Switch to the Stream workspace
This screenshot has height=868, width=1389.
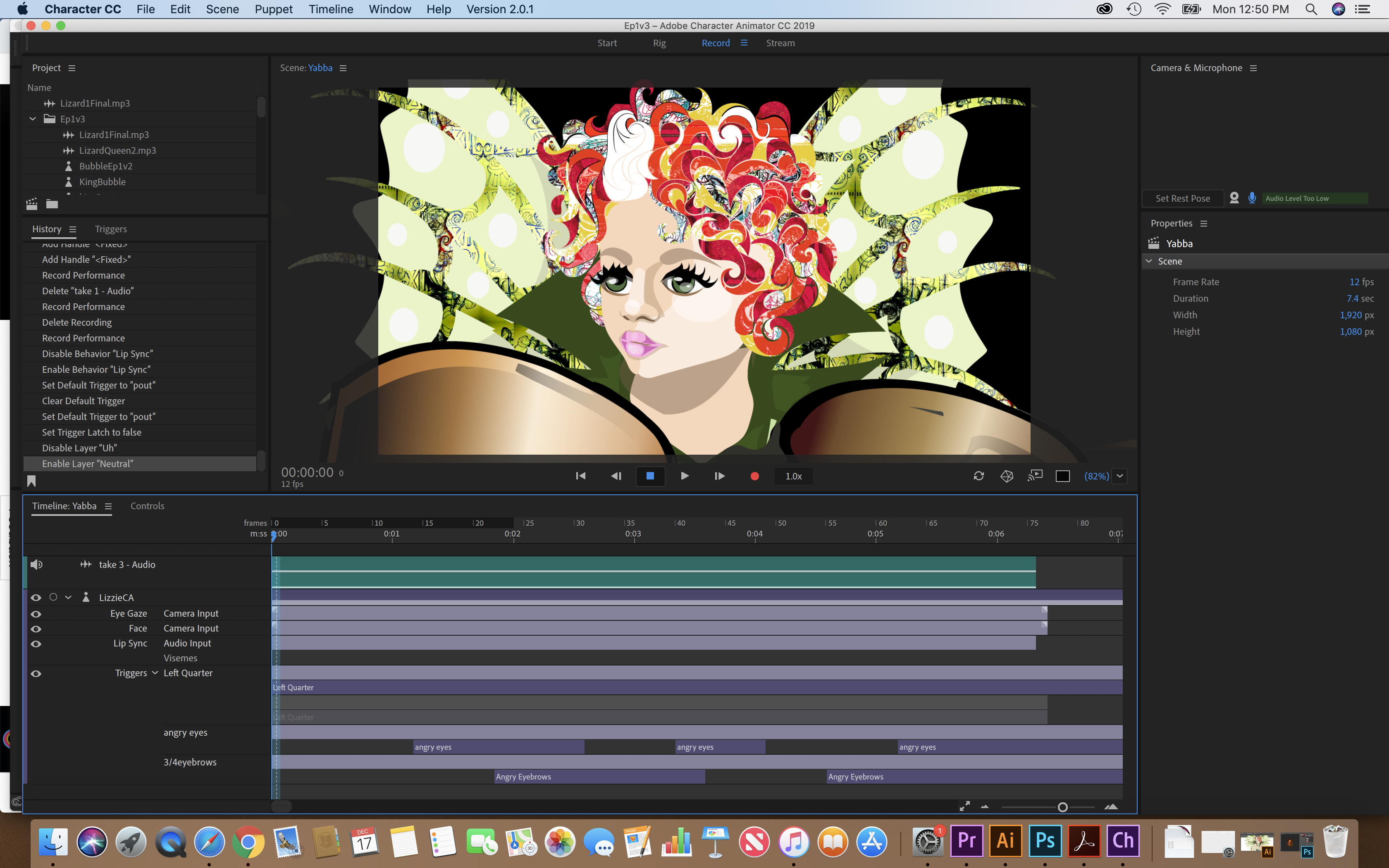[x=780, y=43]
